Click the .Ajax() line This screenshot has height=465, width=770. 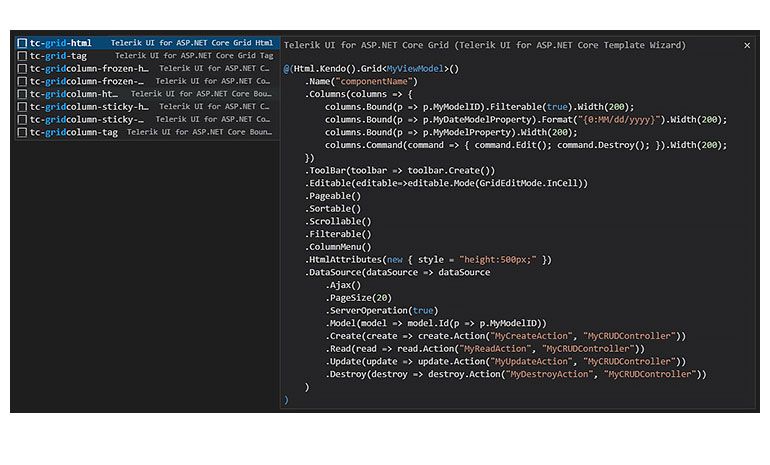(343, 285)
